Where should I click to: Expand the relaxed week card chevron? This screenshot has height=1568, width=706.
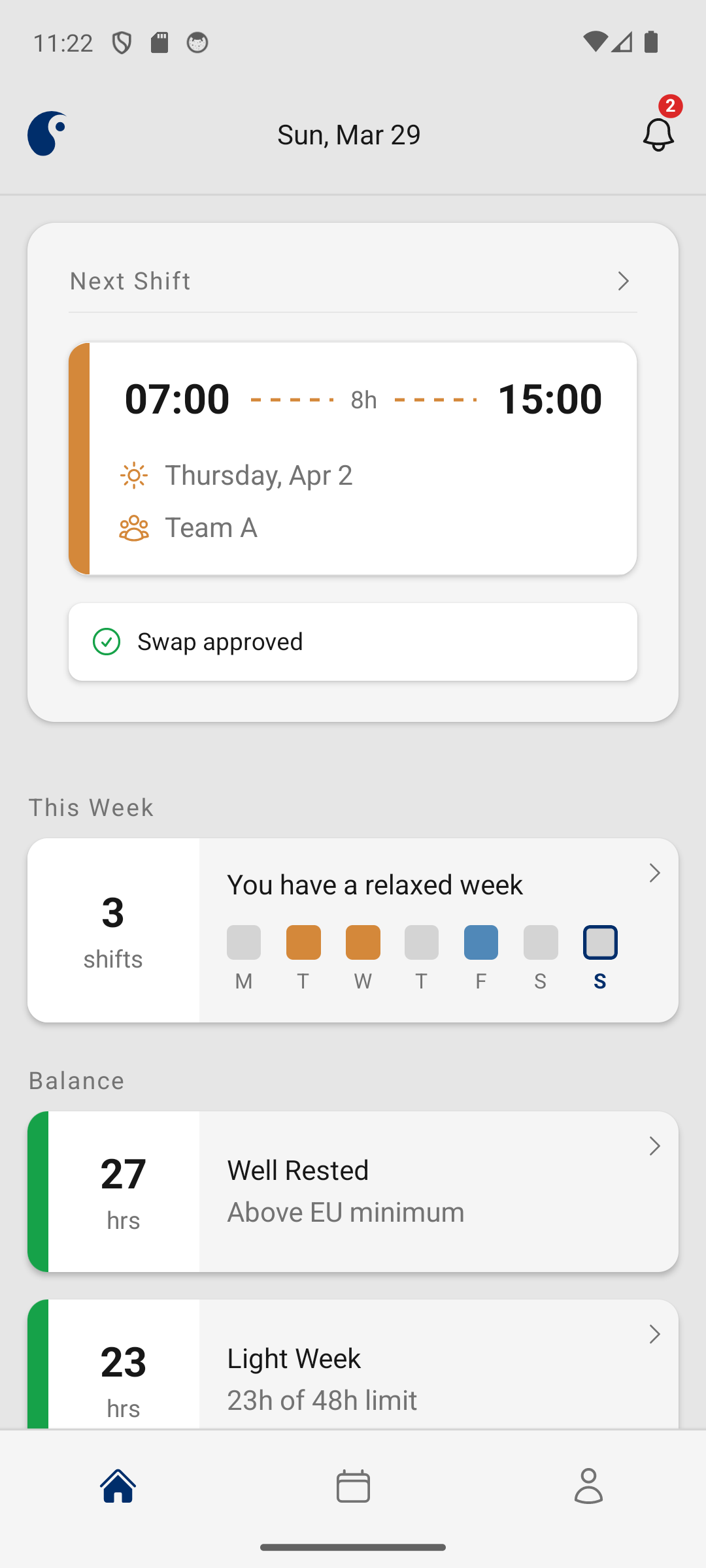click(x=654, y=874)
